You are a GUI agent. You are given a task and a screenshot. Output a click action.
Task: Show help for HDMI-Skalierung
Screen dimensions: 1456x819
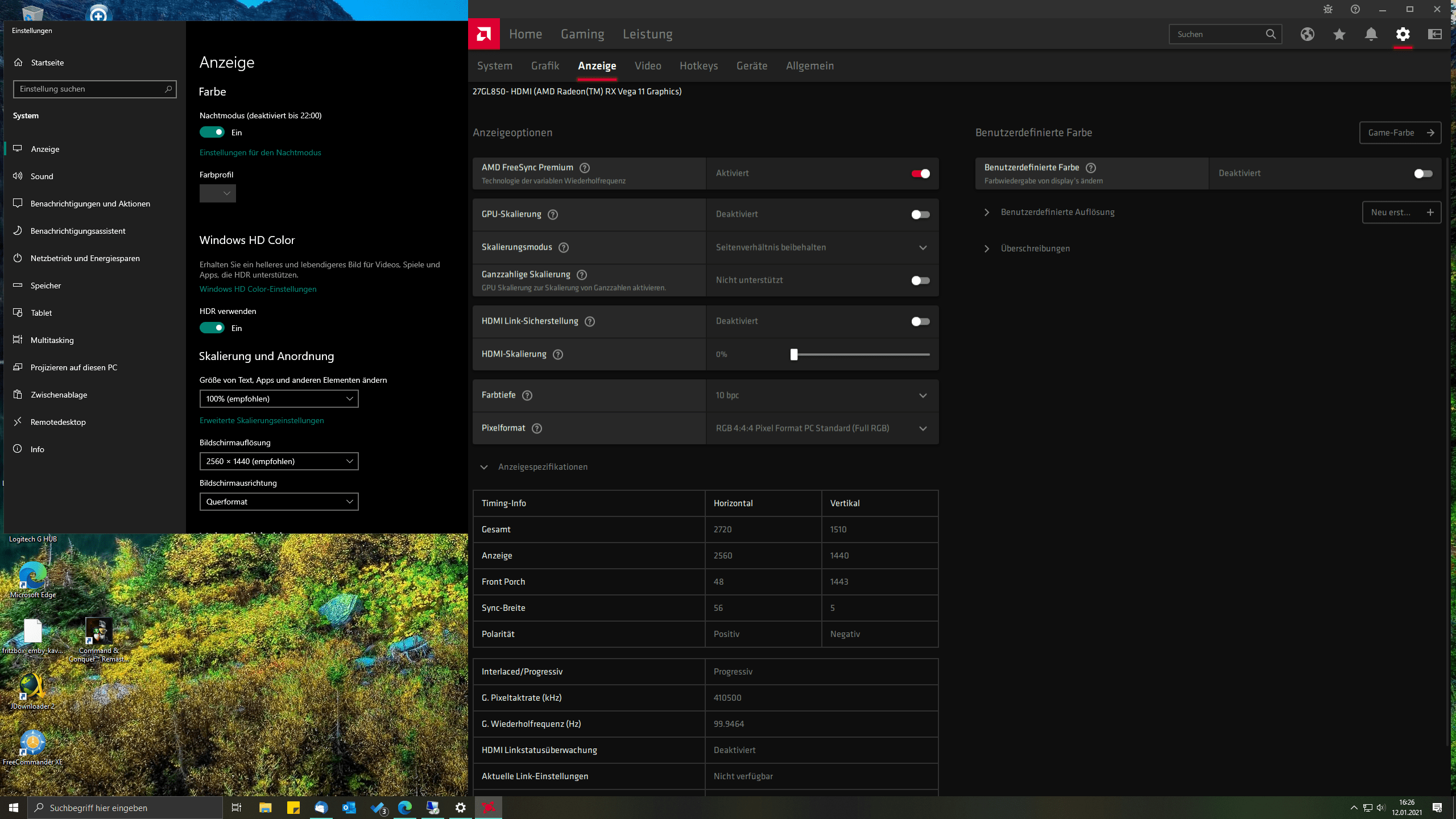pos(558,354)
